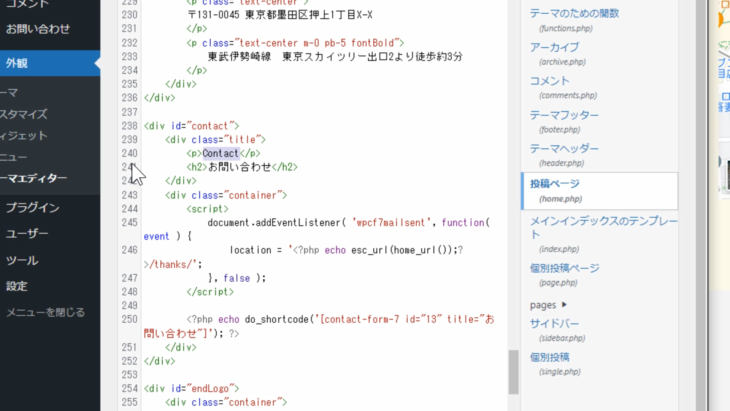Open テーマヘッダー header.php file
Screen dimensions: 730x411
click(564, 148)
